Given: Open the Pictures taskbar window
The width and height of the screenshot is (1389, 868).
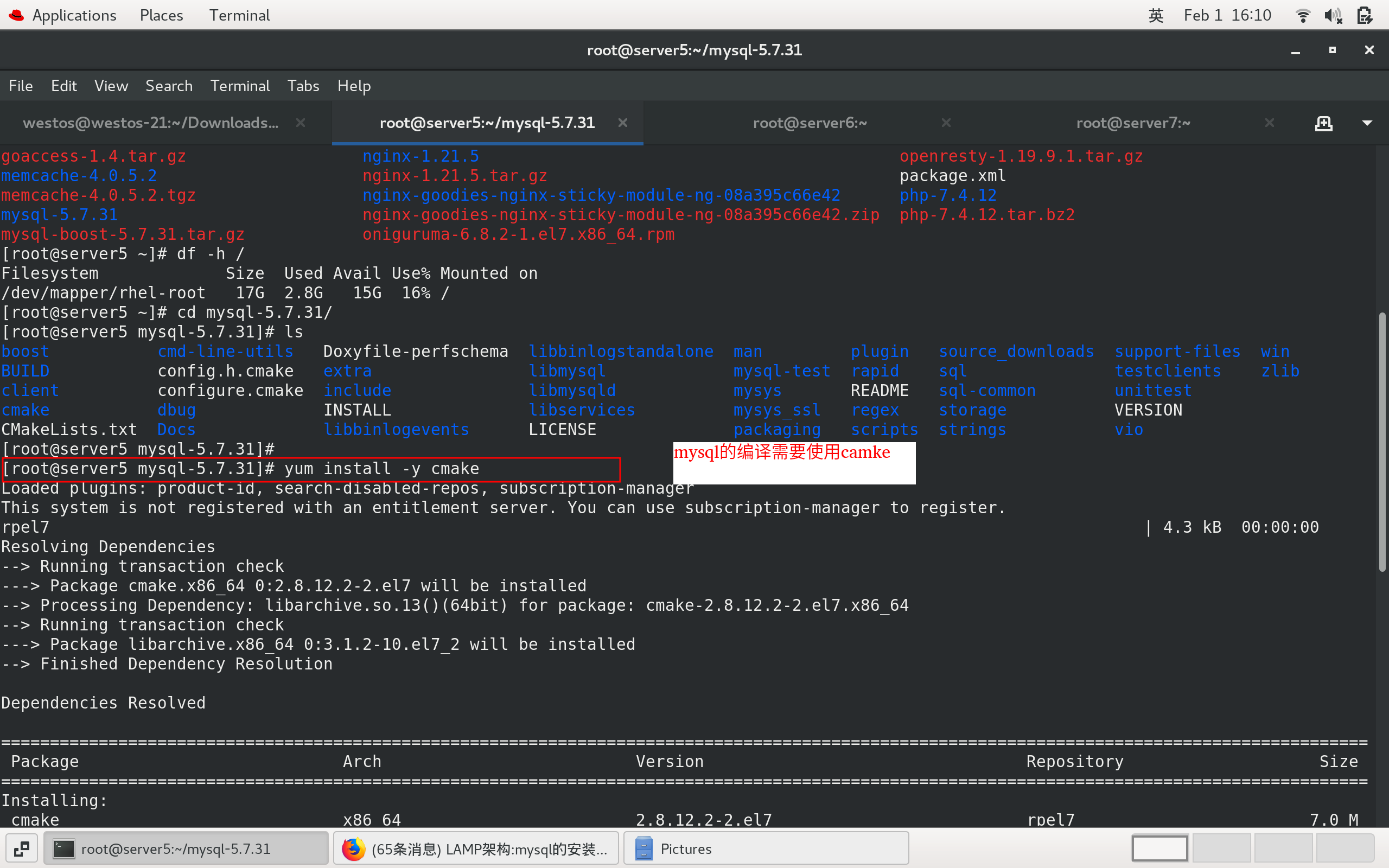Looking at the screenshot, I should (766, 848).
